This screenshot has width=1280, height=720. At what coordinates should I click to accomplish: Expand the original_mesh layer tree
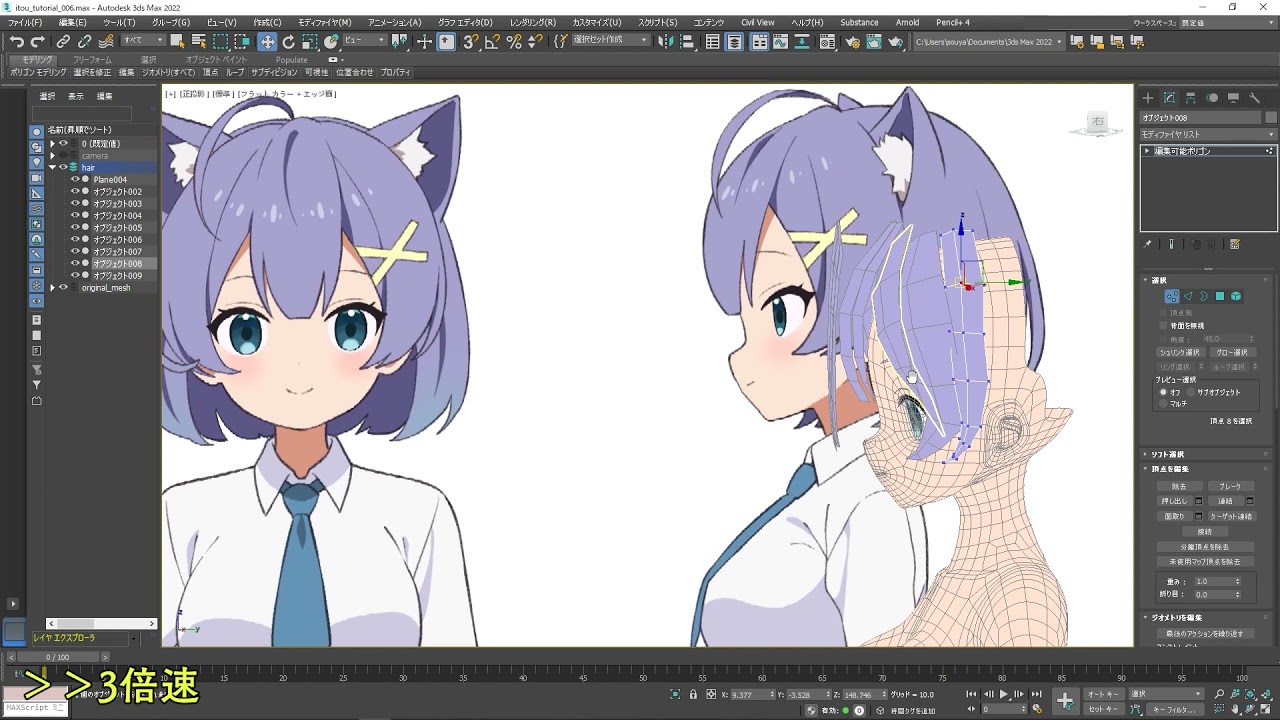coord(52,288)
